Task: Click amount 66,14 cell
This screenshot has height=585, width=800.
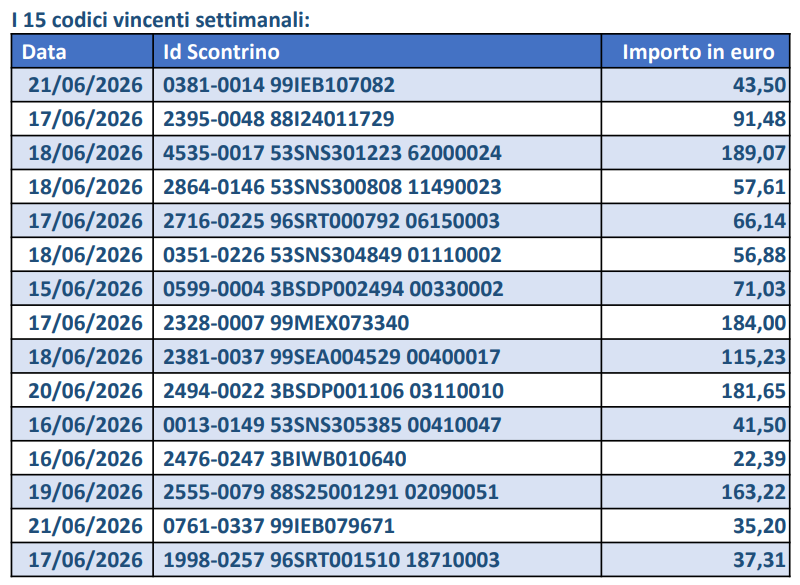Action: point(695,221)
